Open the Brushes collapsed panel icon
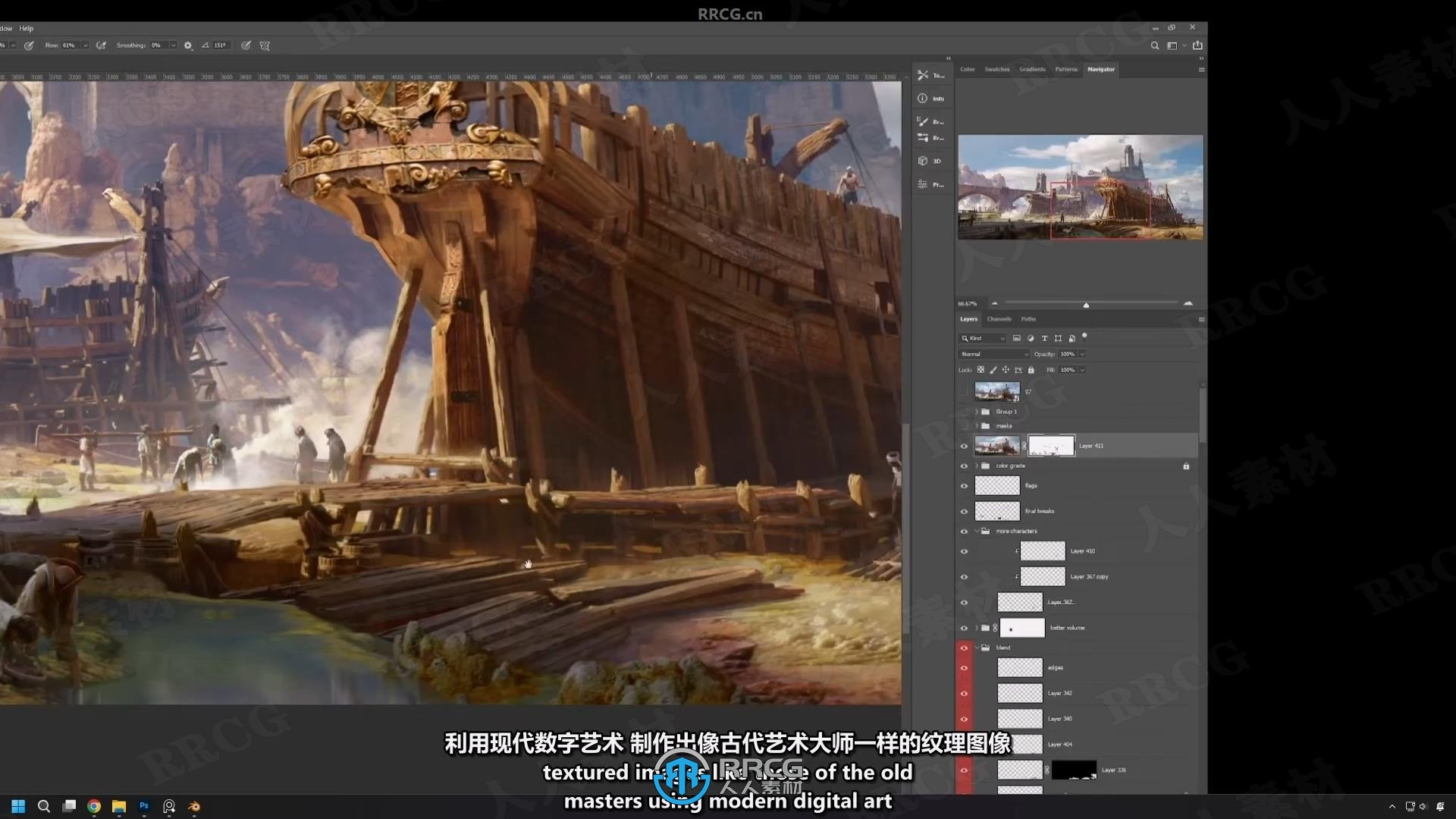 923,121
